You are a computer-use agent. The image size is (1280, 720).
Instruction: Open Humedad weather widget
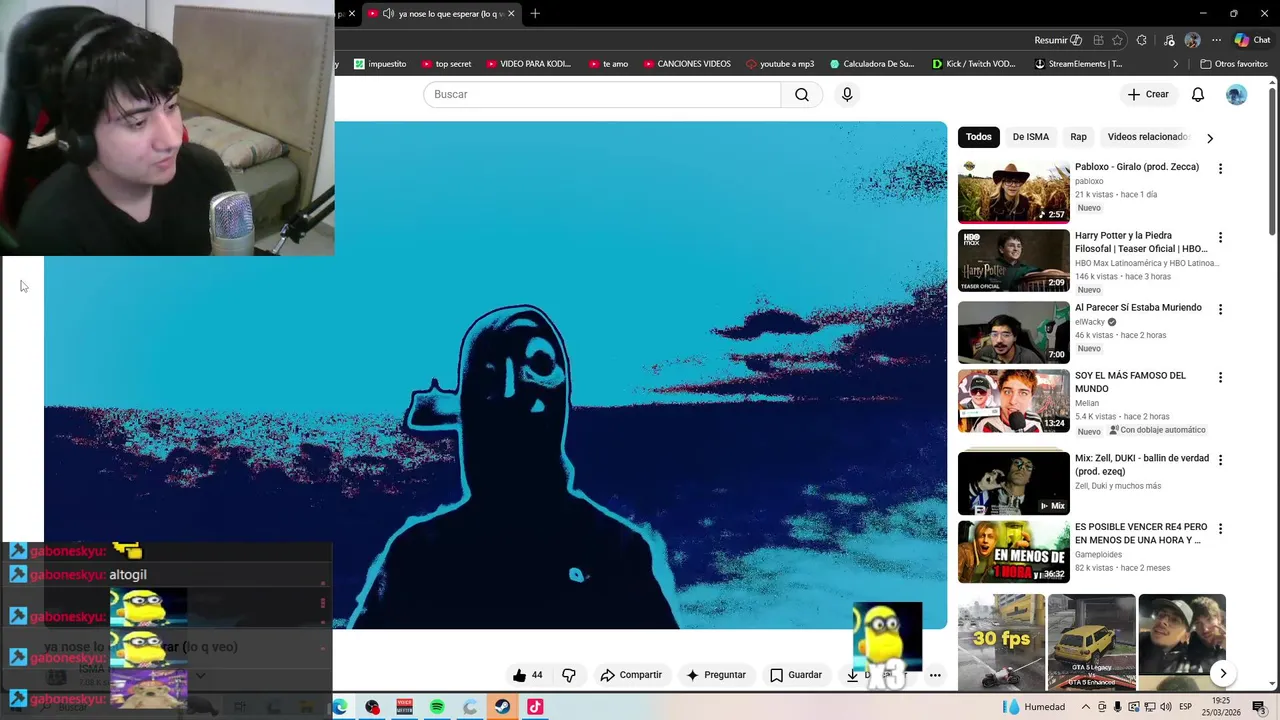tap(1035, 707)
